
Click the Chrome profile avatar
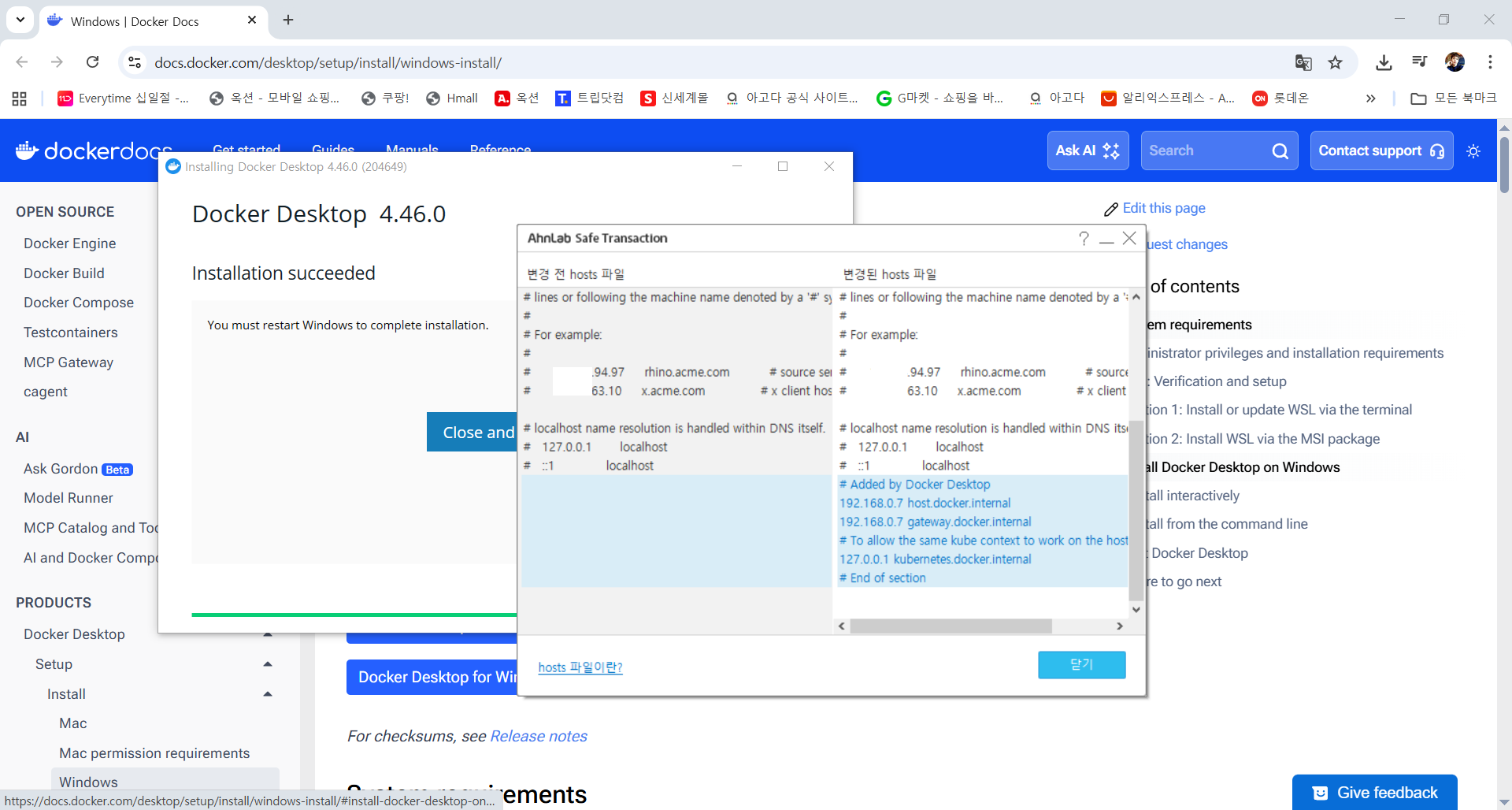tap(1455, 62)
